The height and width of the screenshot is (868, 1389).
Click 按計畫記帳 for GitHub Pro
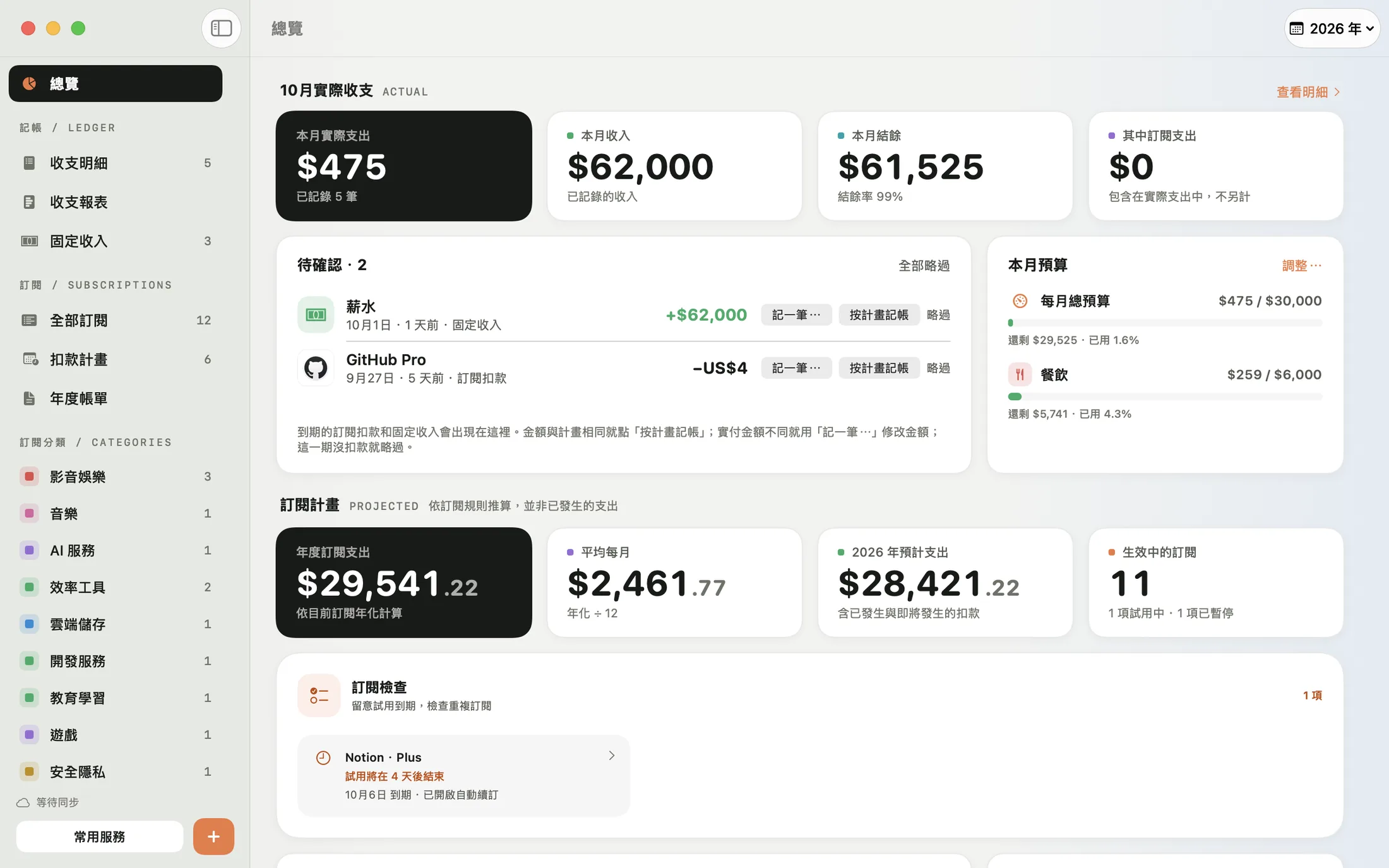(x=879, y=368)
